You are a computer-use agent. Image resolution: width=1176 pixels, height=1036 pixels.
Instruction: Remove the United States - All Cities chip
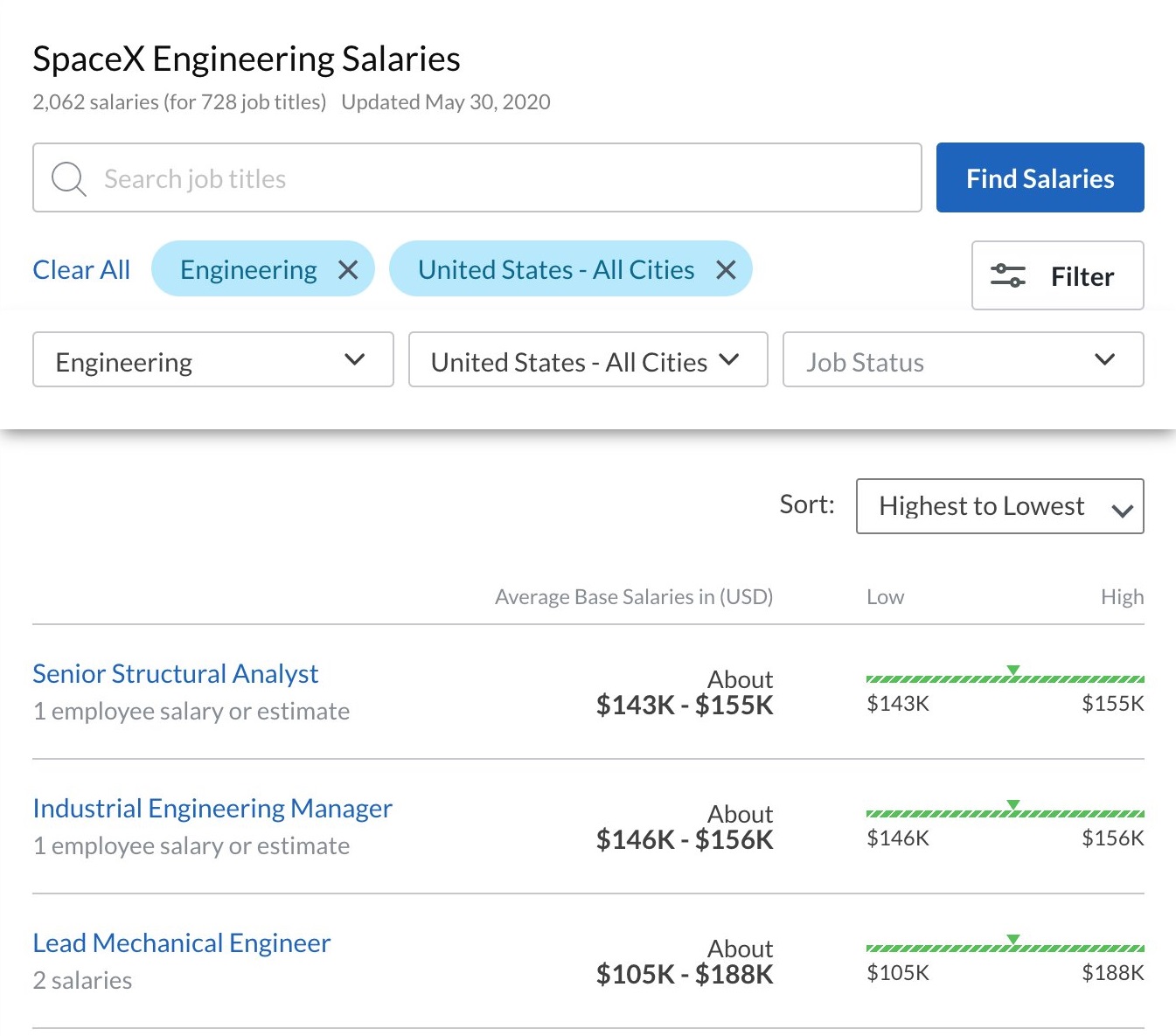pyautogui.click(x=726, y=270)
